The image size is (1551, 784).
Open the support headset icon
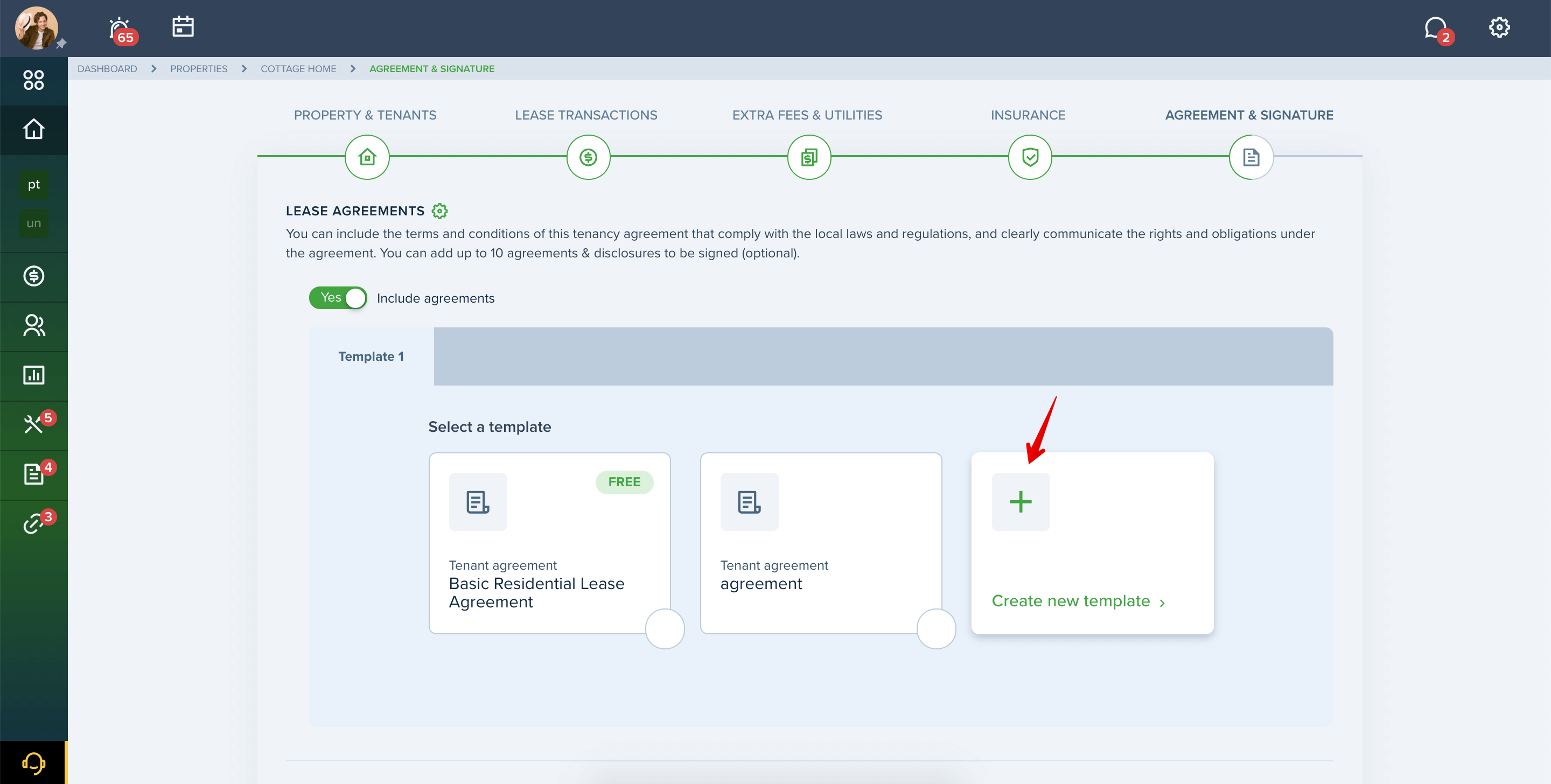34,762
